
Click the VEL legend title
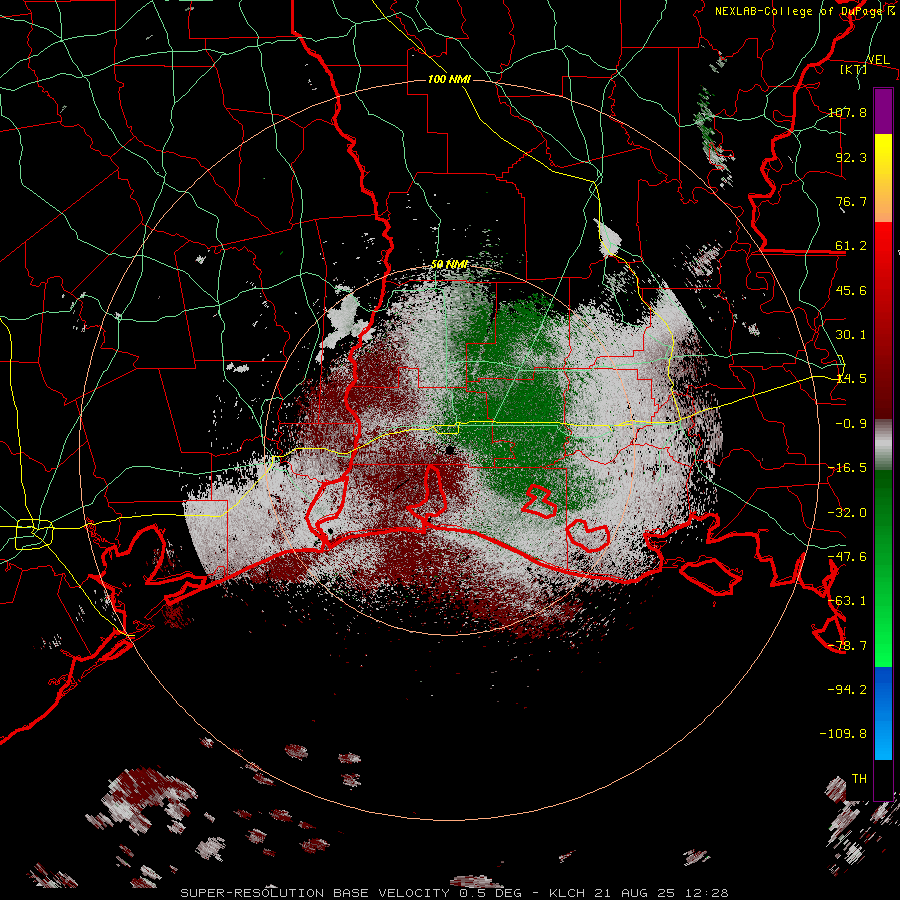878,60
